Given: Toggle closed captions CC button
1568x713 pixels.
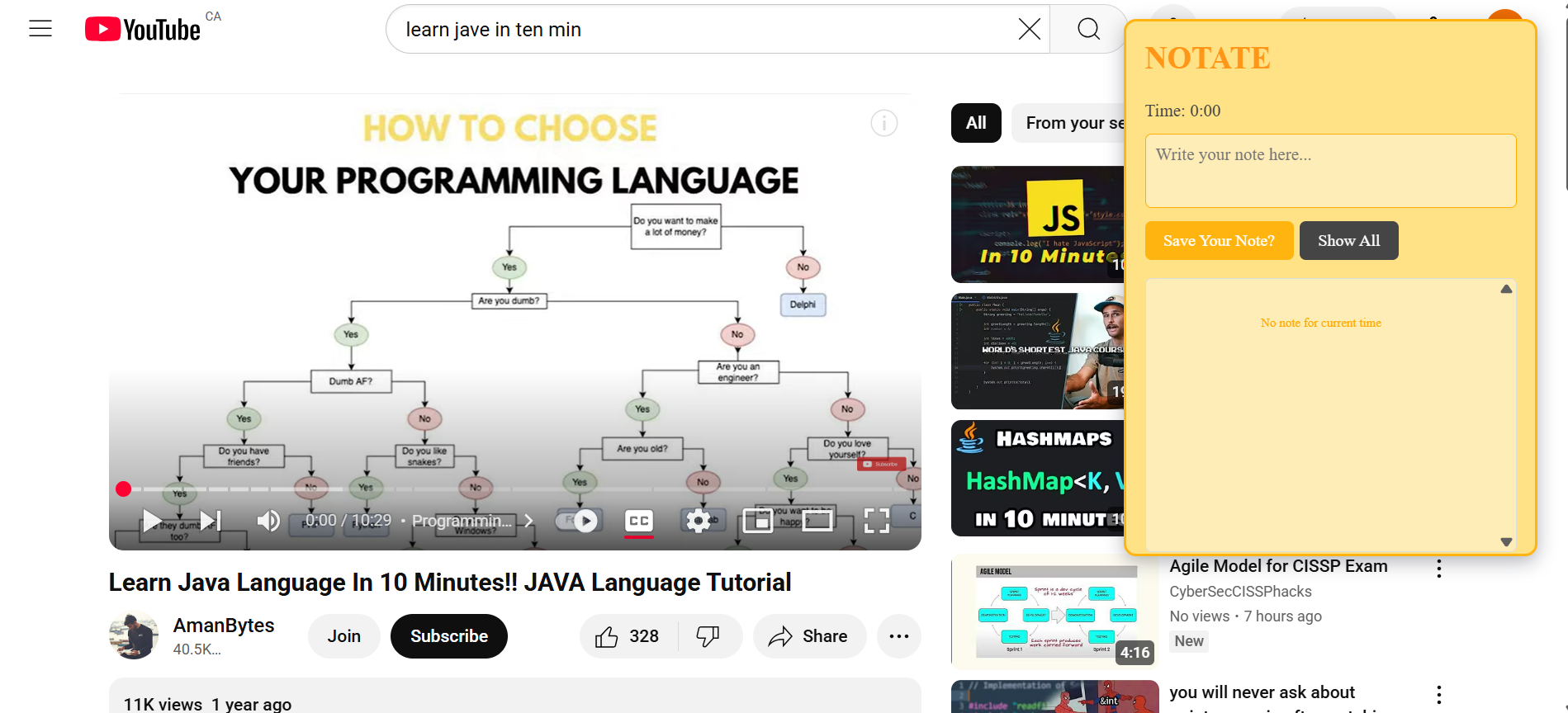Looking at the screenshot, I should [x=639, y=521].
